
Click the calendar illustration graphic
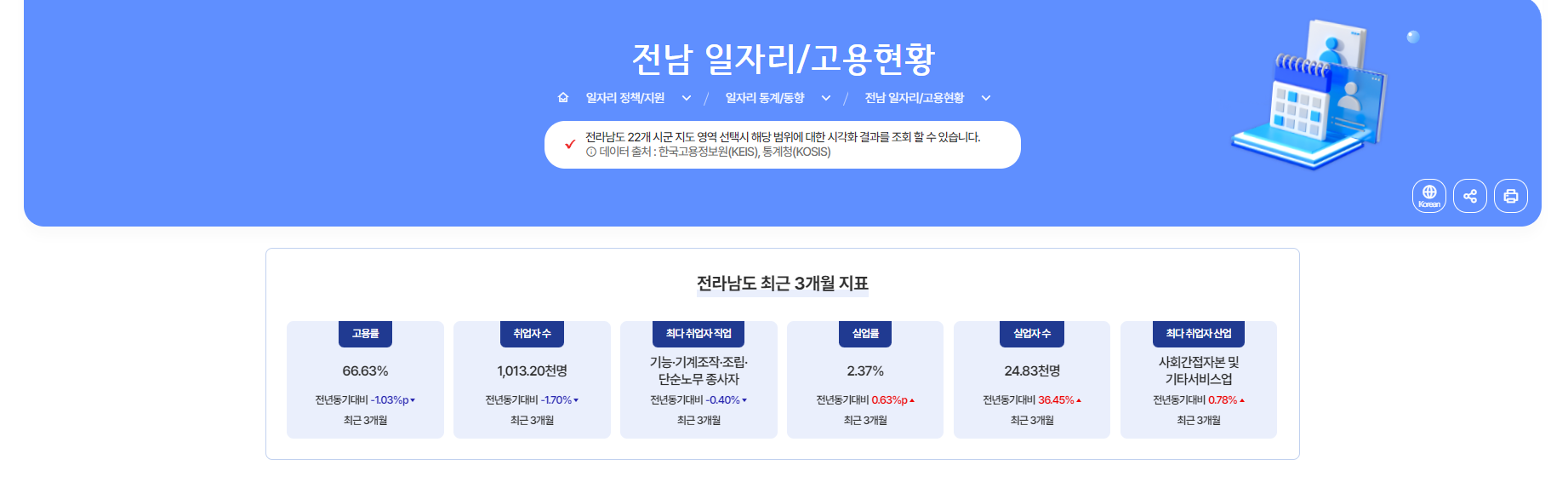(1310, 94)
